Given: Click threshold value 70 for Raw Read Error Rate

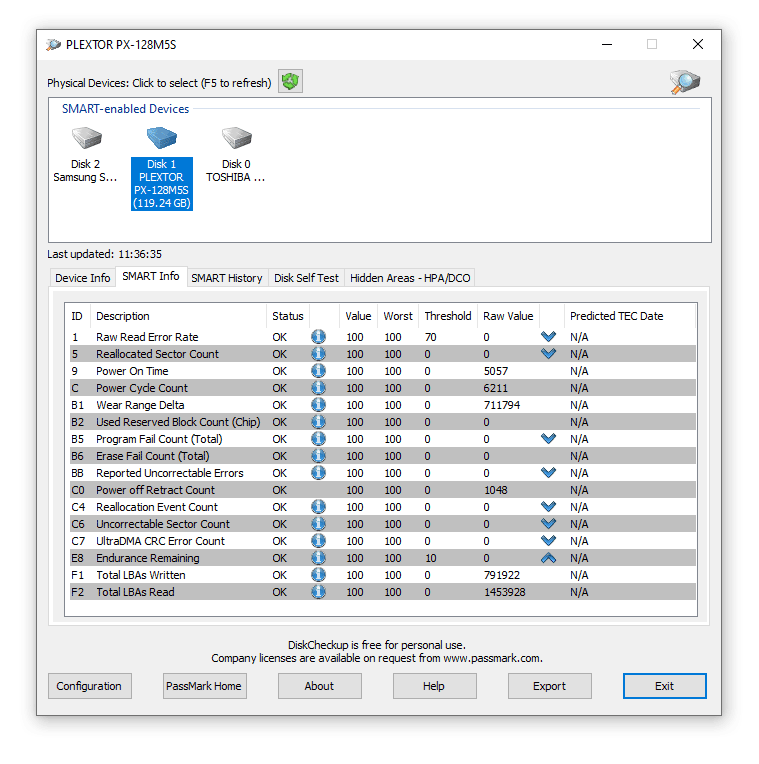Looking at the screenshot, I should click(x=430, y=337).
